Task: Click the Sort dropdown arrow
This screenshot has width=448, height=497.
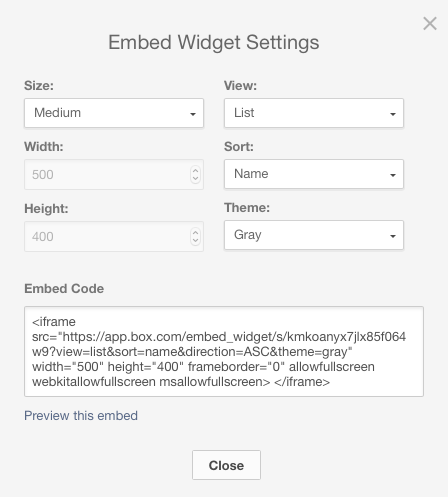Action: point(393,175)
